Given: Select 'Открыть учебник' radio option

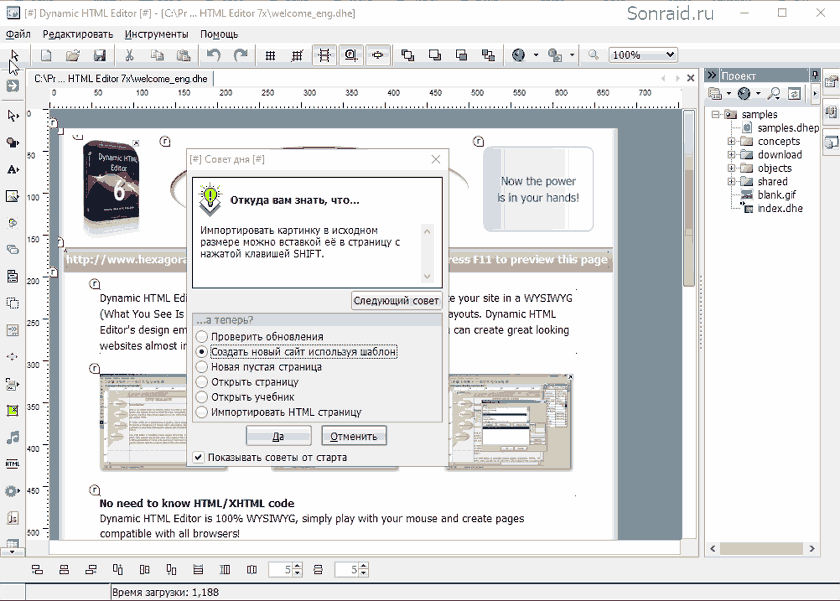Looking at the screenshot, I should (x=201, y=397).
